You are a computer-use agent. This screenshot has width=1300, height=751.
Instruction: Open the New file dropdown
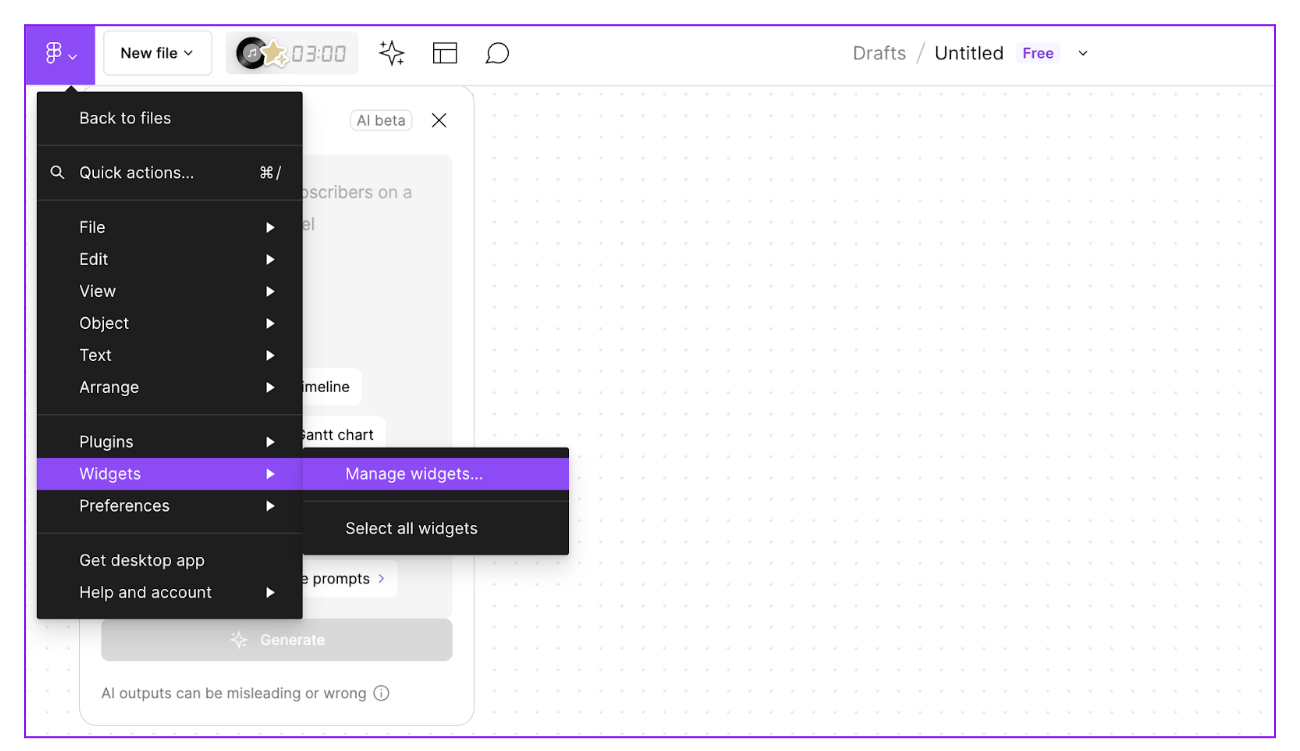pyautogui.click(x=157, y=52)
